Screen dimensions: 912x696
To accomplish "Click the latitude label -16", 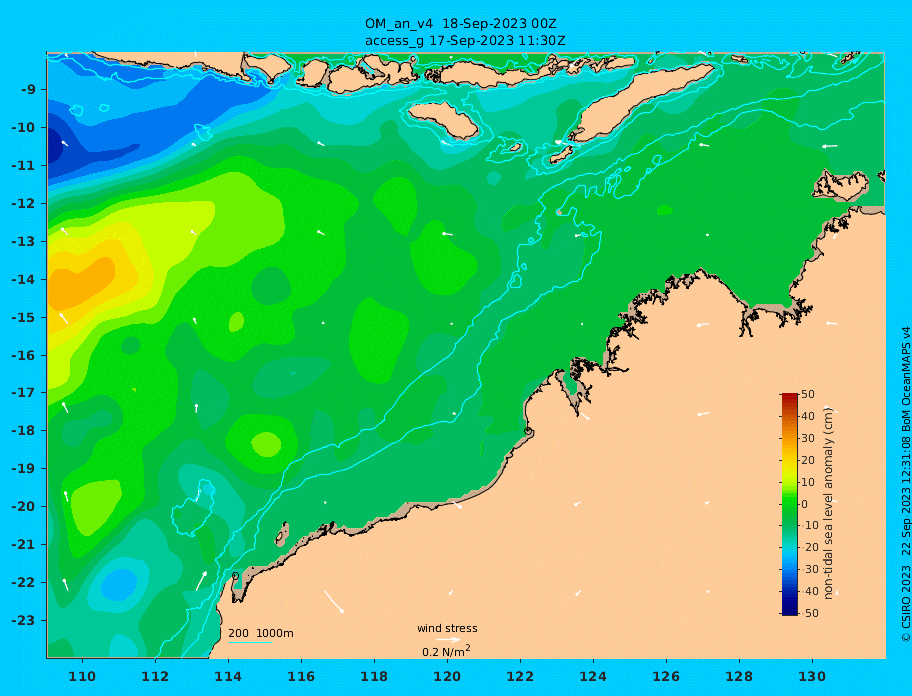I will (x=23, y=355).
